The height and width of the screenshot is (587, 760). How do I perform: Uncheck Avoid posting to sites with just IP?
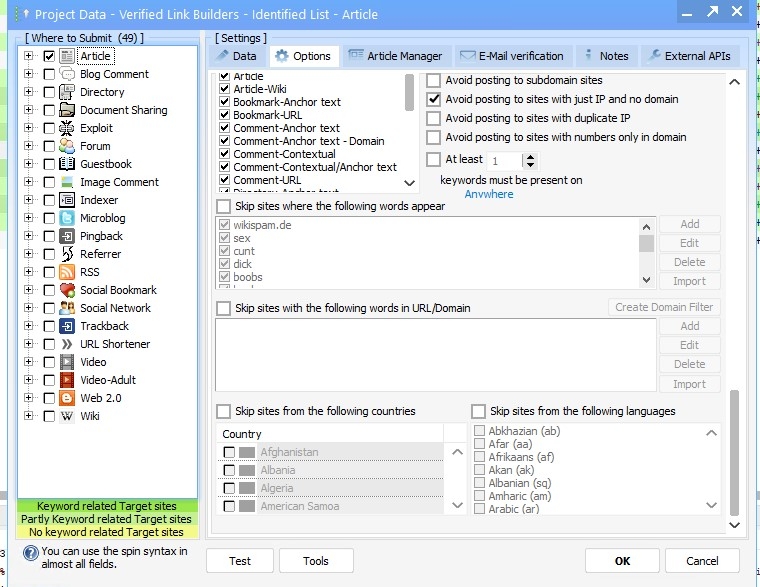tap(434, 99)
